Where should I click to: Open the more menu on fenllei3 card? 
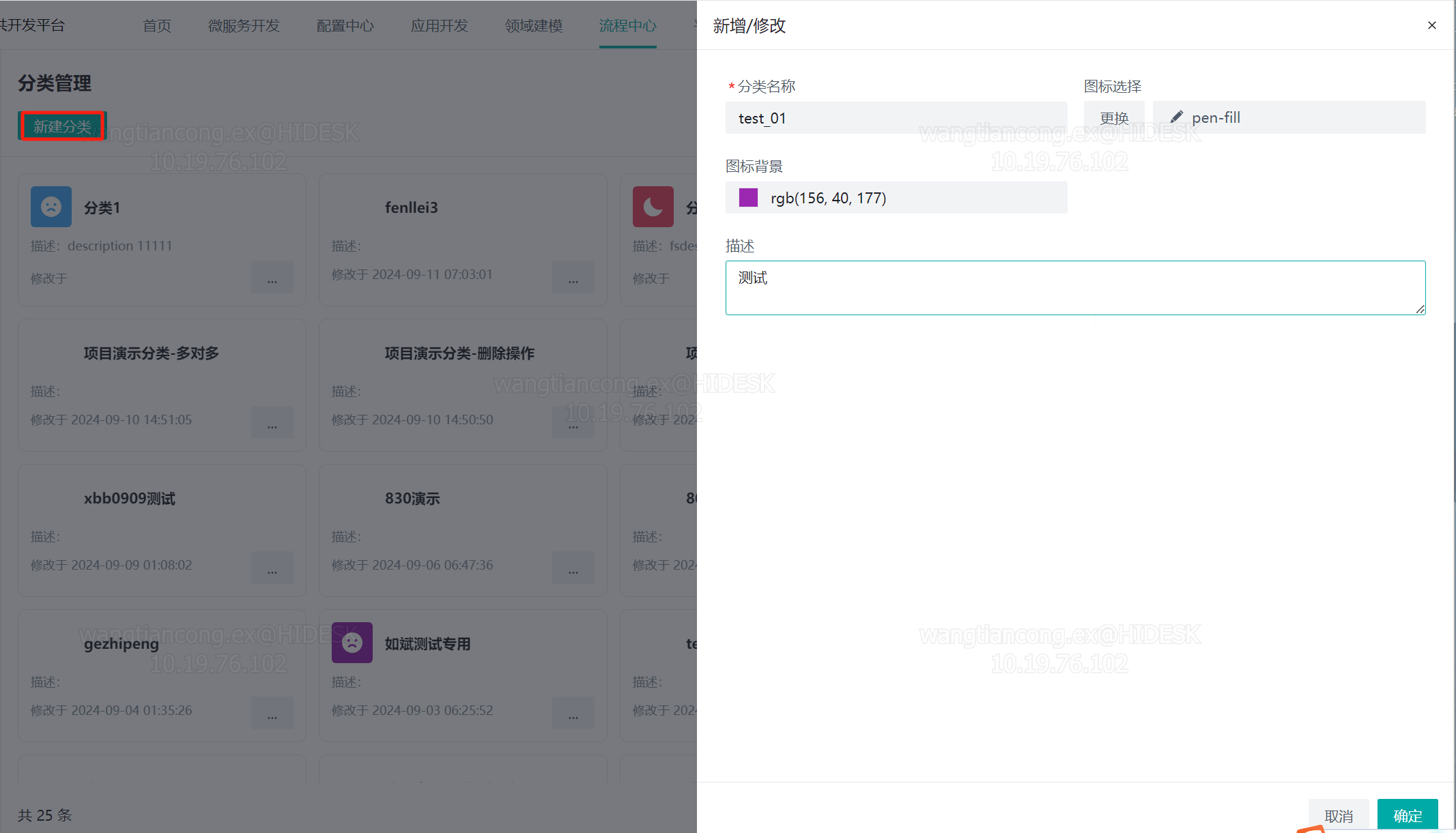pyautogui.click(x=573, y=278)
